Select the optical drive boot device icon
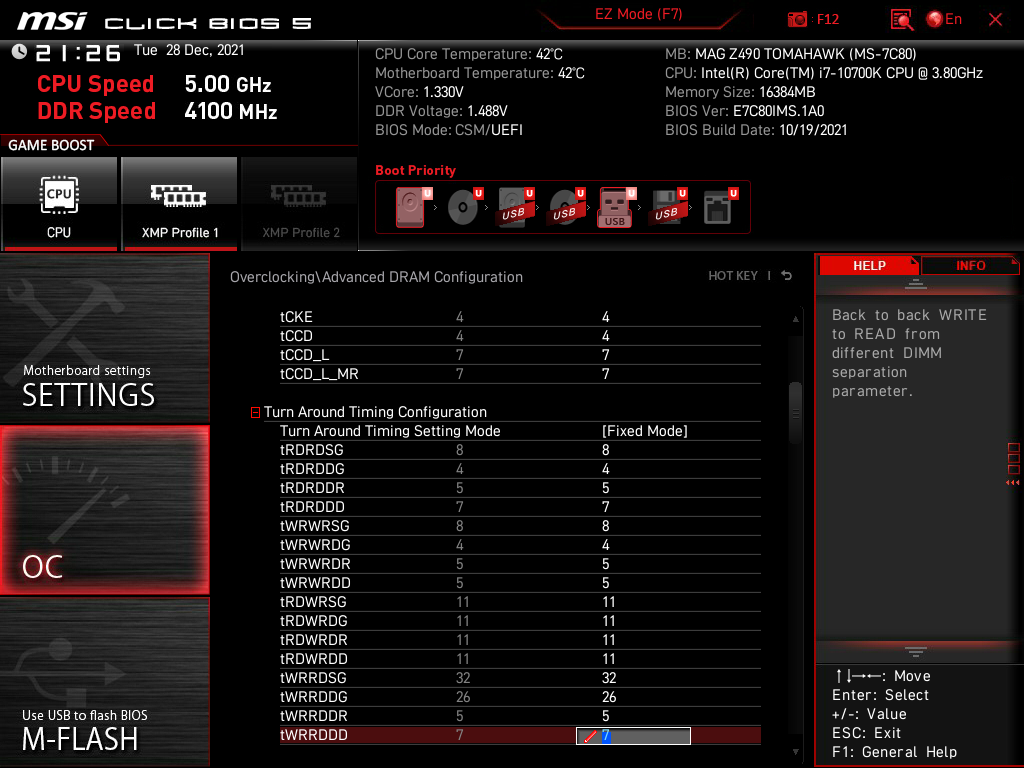 [465, 207]
